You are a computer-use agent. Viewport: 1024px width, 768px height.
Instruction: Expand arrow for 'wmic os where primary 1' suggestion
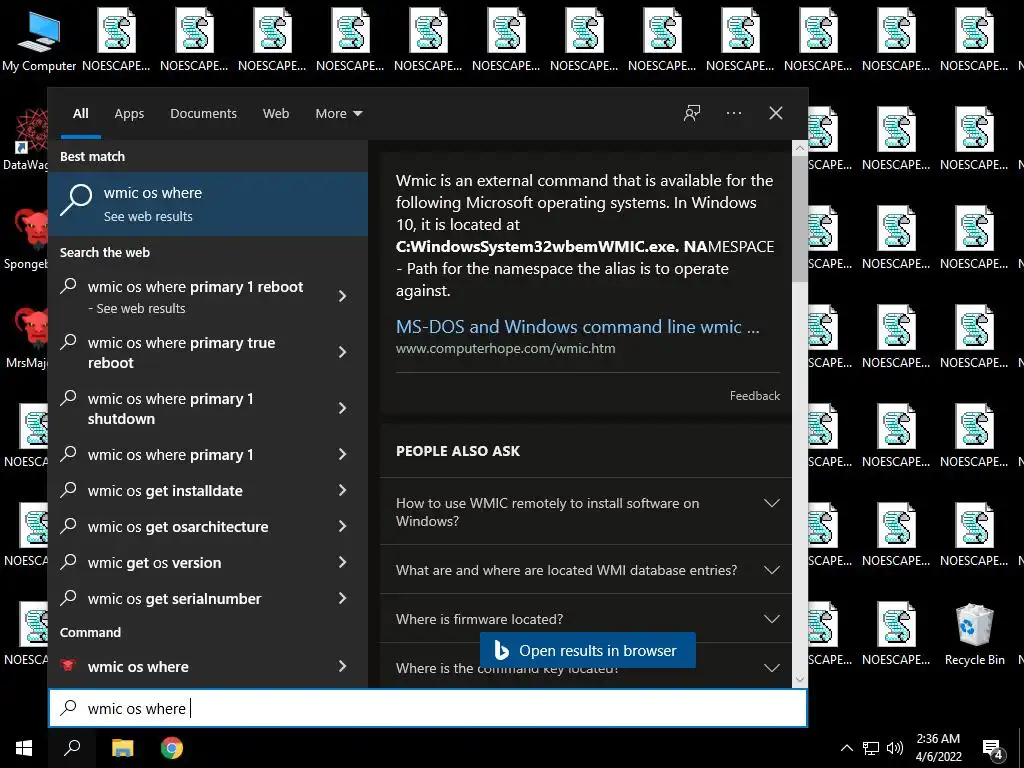342,454
